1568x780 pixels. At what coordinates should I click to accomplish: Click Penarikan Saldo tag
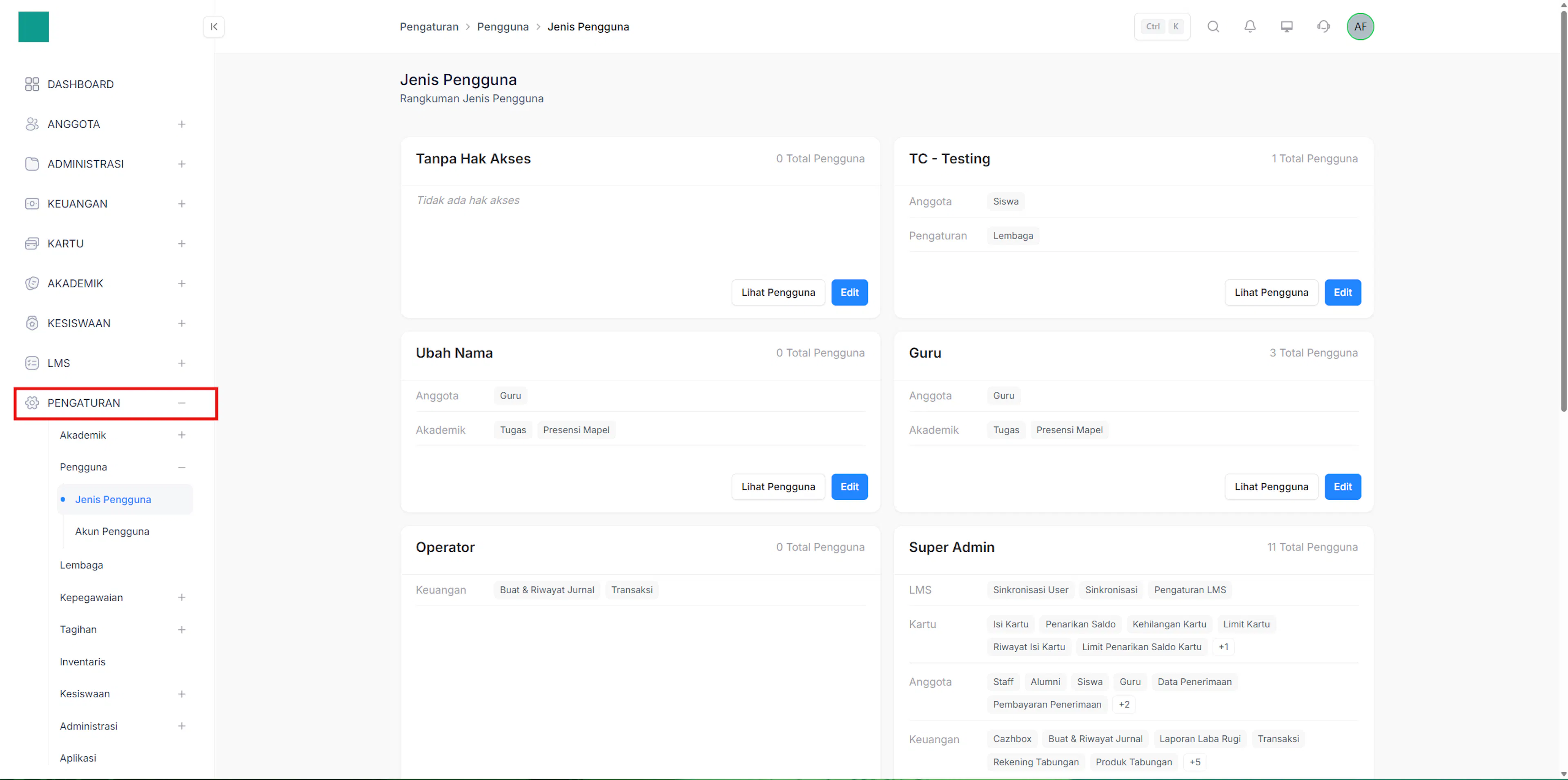1080,624
